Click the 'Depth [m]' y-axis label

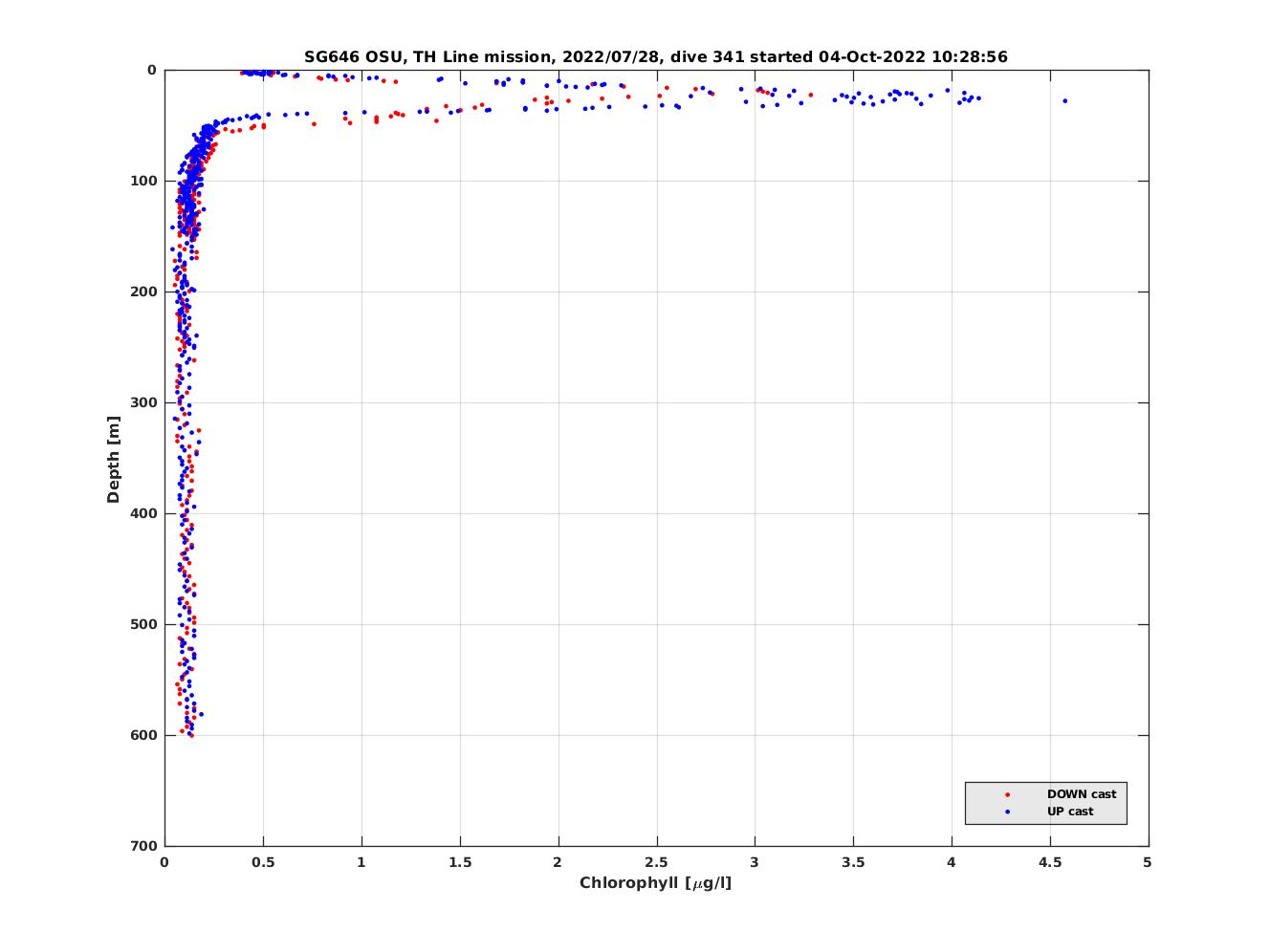[x=114, y=459]
